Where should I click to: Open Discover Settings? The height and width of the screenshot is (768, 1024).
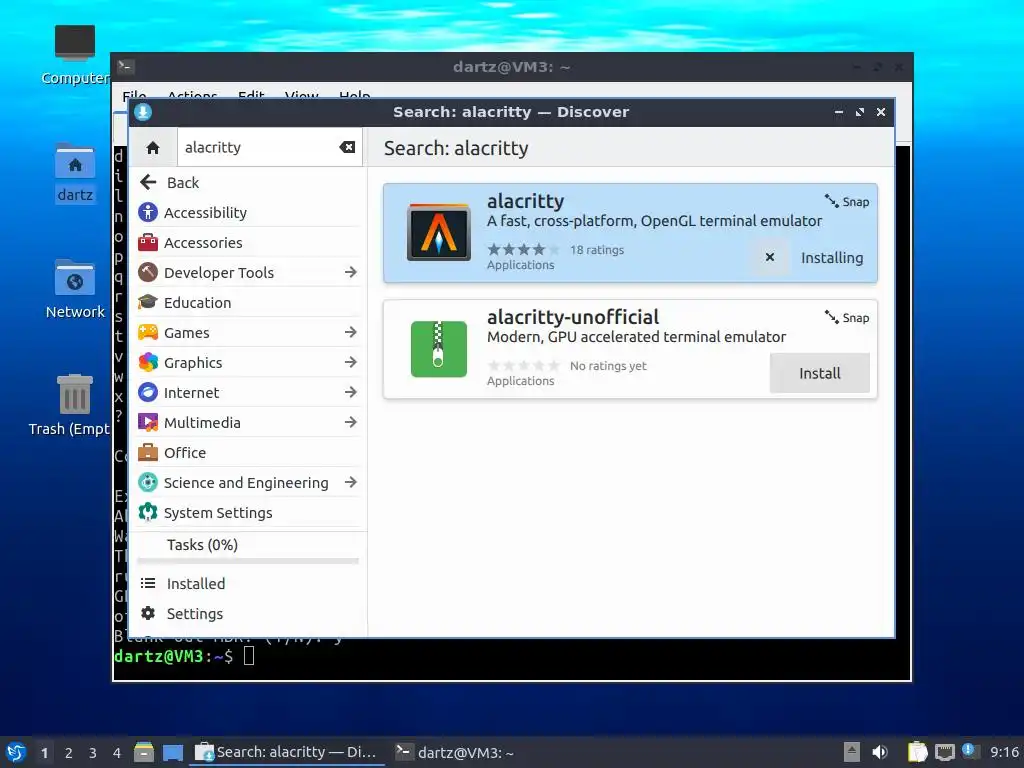pos(248,613)
